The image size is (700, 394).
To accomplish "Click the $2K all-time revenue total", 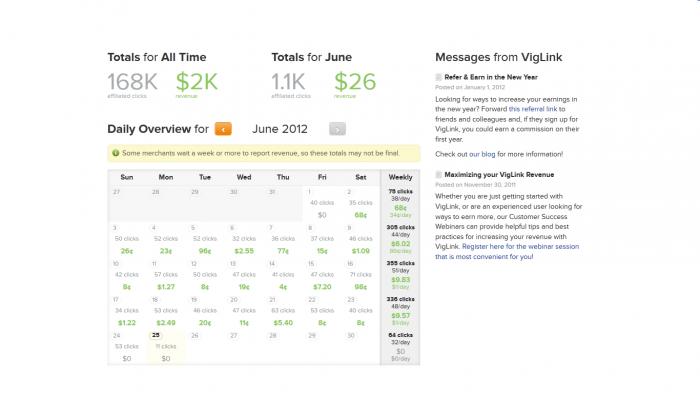I will 196,82.
